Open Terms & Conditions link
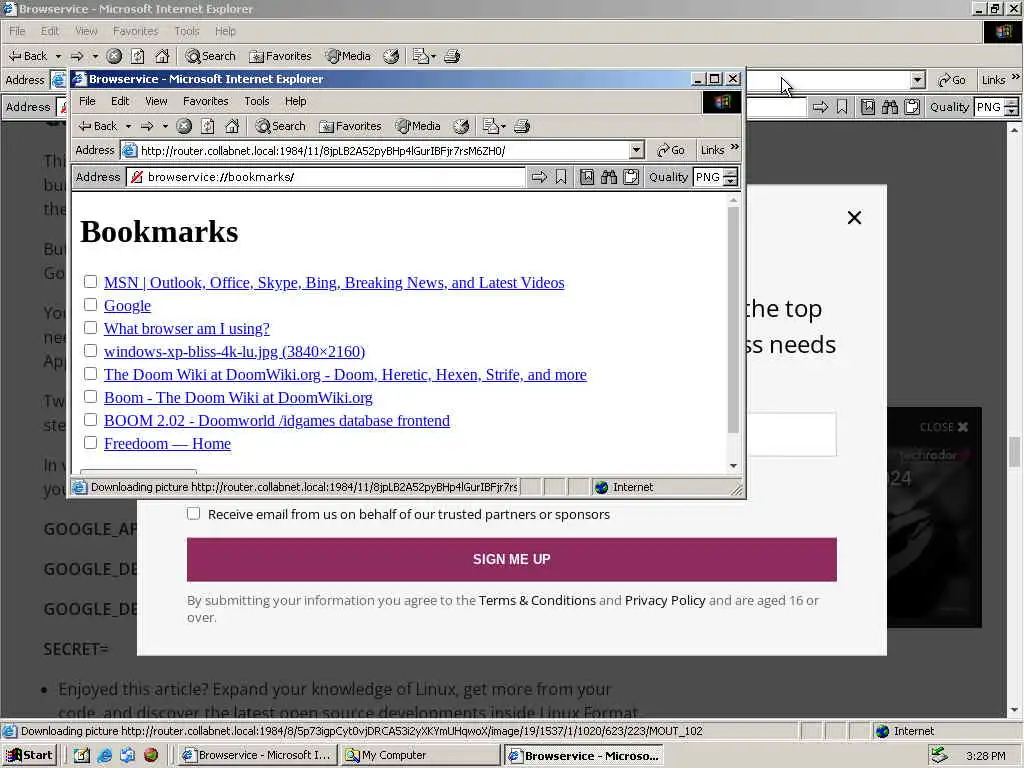The width and height of the screenshot is (1024, 768). coord(537,600)
